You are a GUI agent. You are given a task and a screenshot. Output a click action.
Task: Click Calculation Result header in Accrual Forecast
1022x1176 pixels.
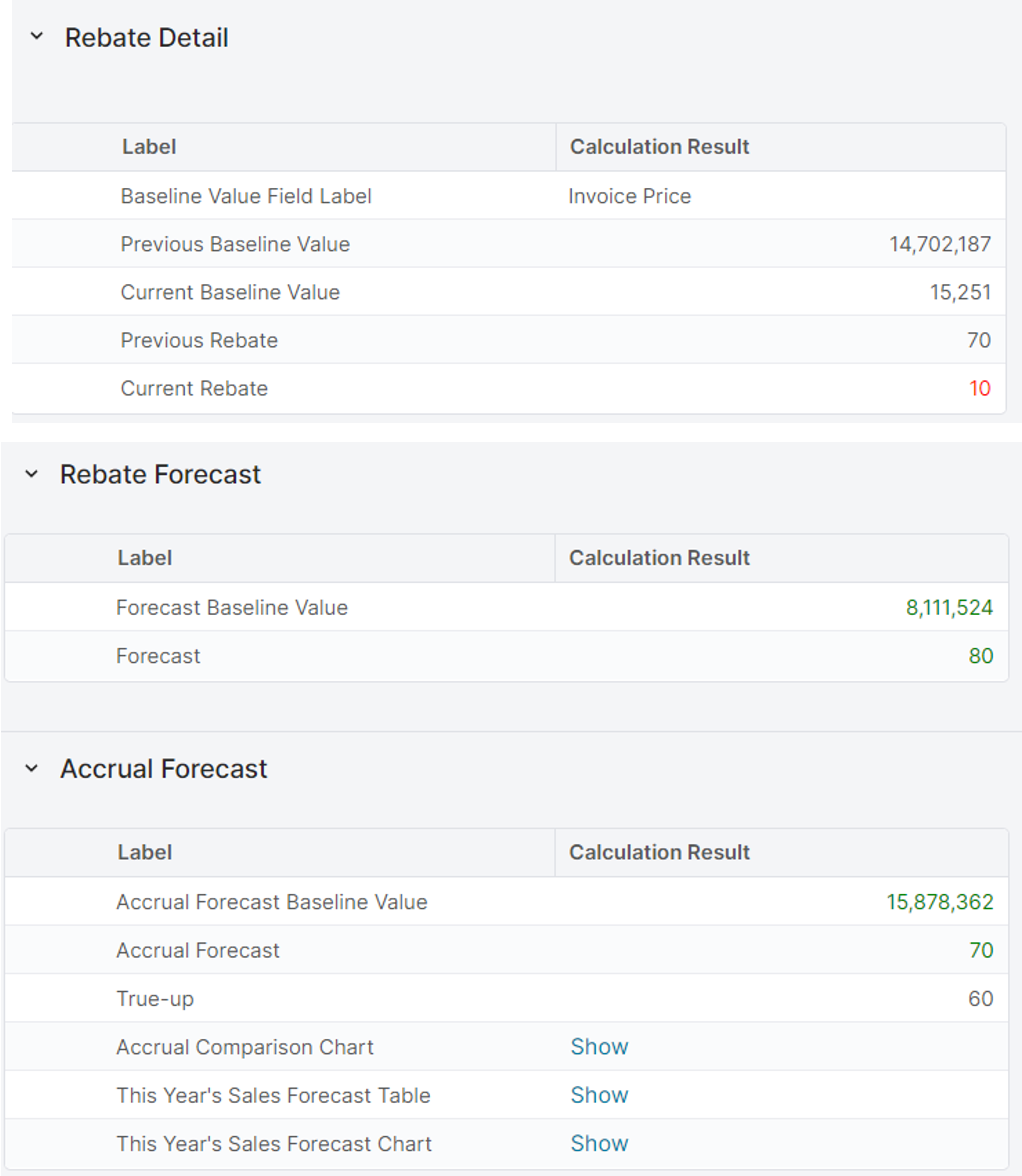(x=659, y=852)
